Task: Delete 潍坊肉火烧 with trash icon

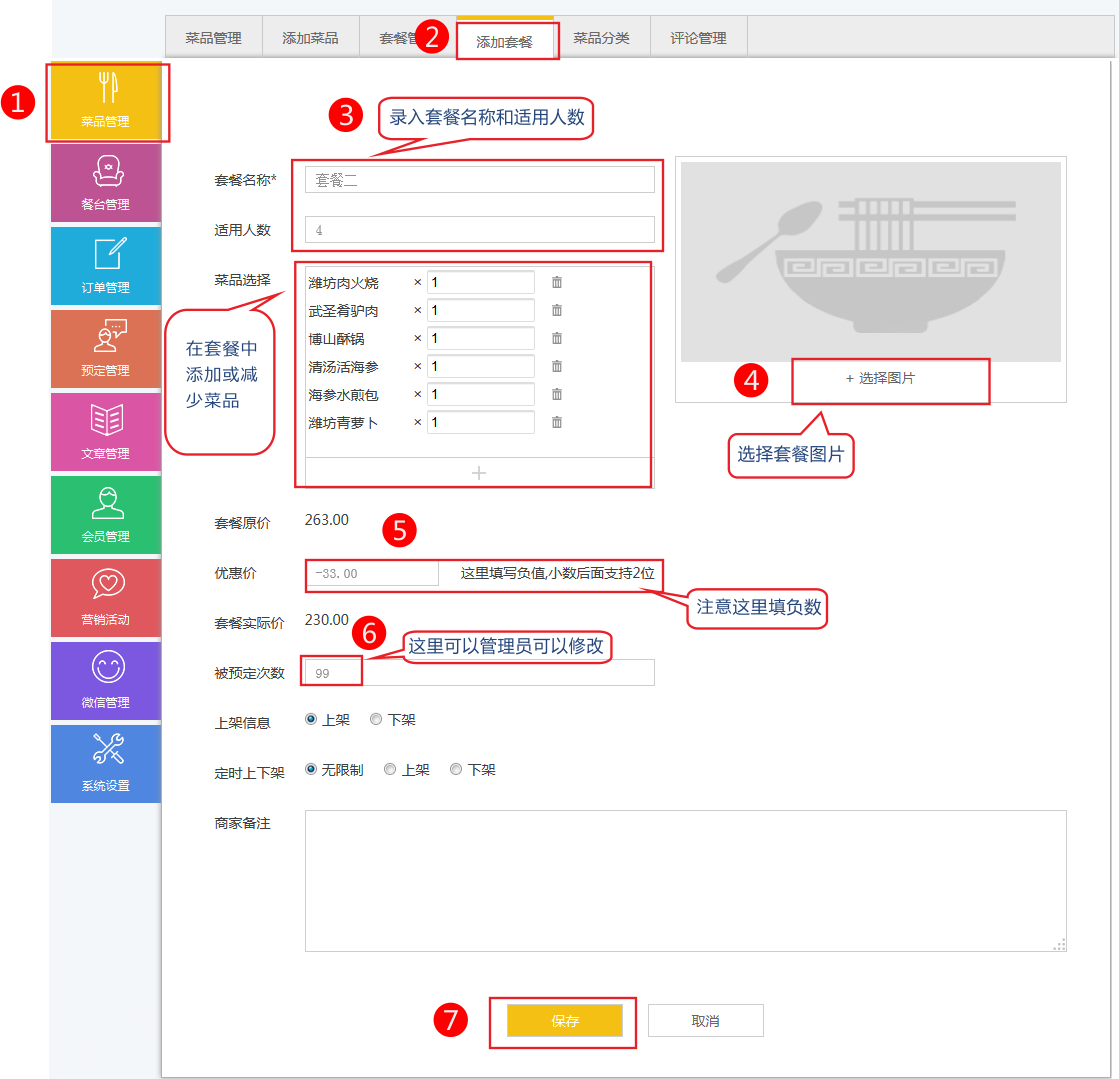Action: click(557, 283)
